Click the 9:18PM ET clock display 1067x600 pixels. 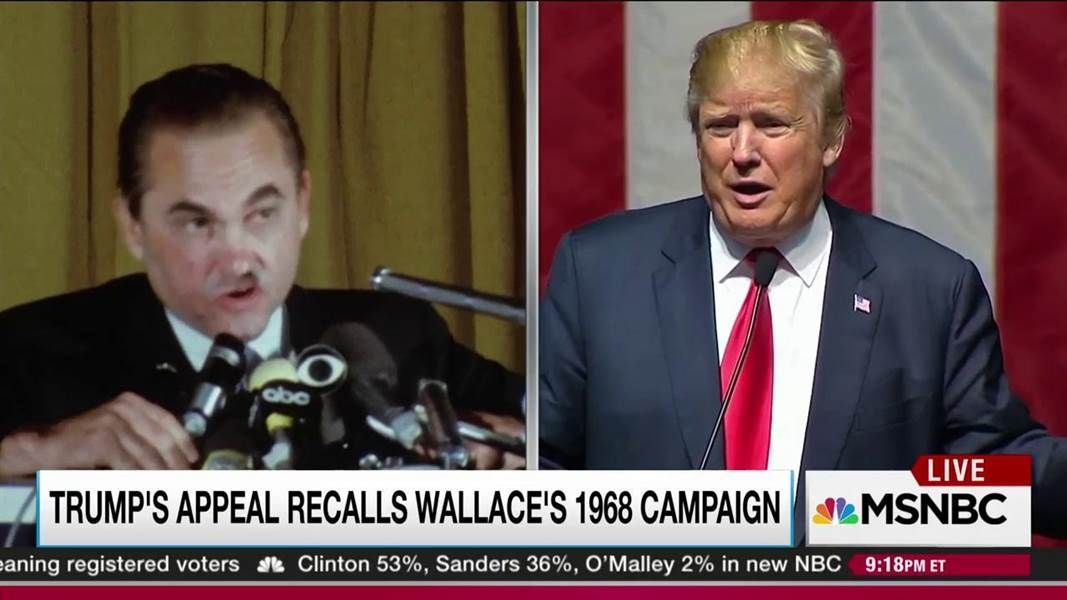point(906,565)
